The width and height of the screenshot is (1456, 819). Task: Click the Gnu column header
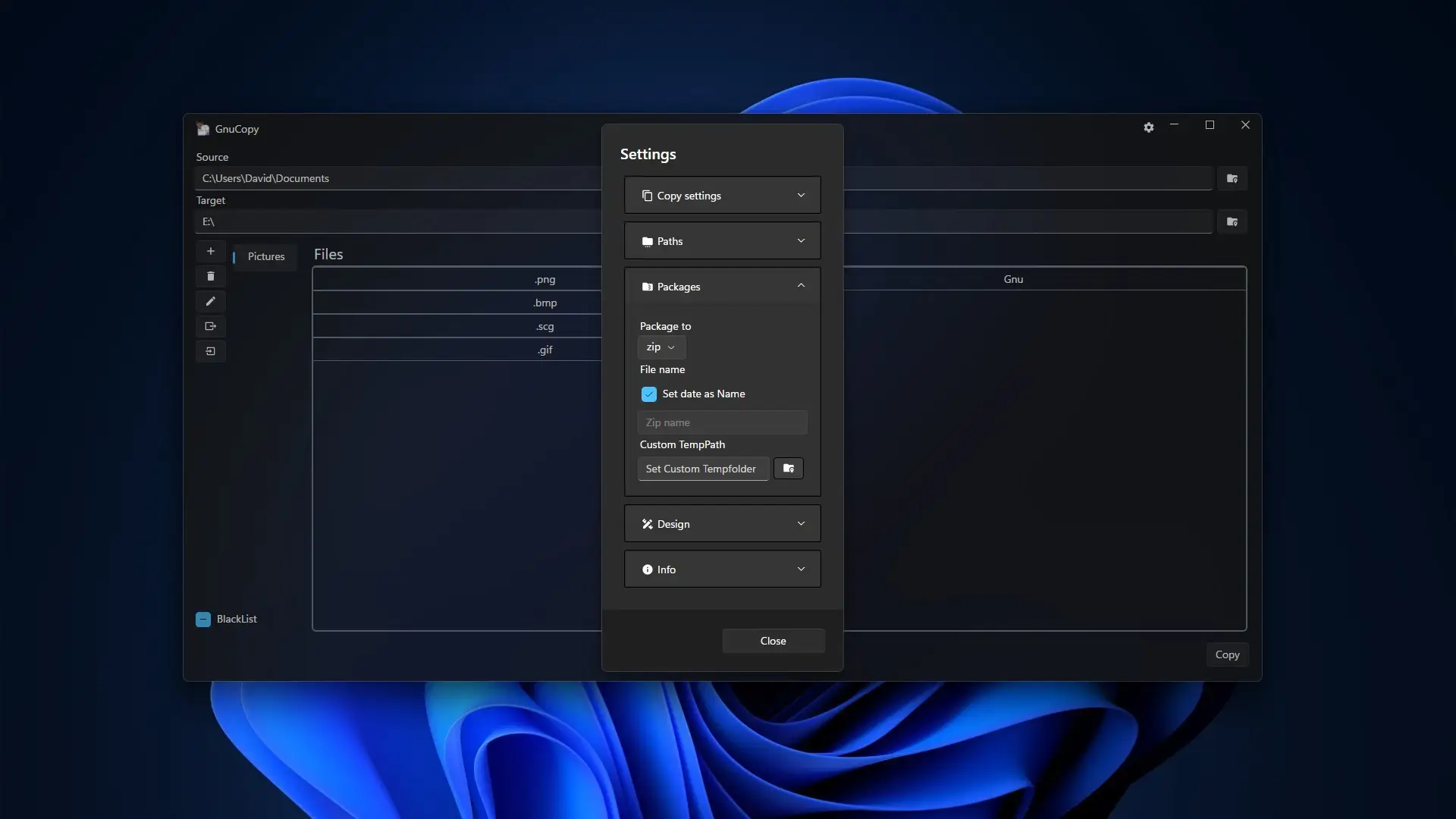click(1013, 280)
